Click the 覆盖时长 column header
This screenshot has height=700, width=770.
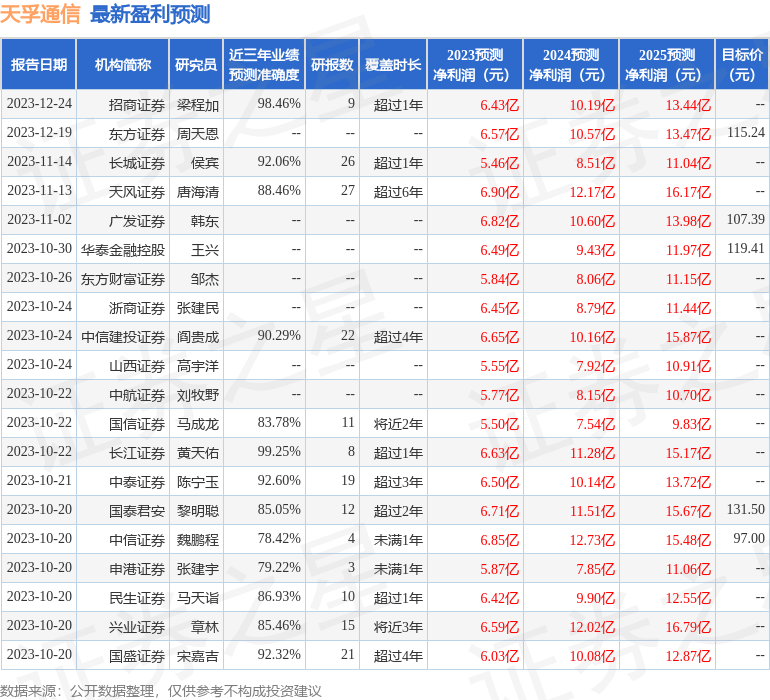[x=393, y=64]
